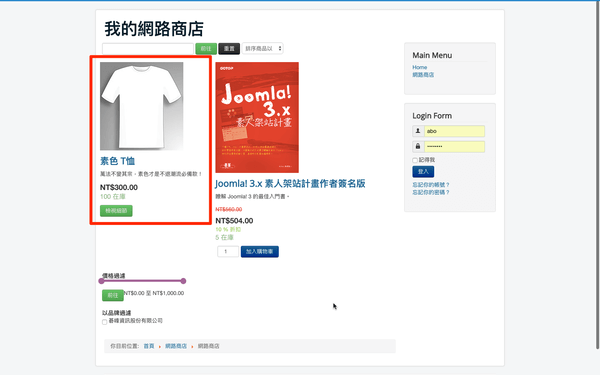Click the username field containing abo
Viewport: 600px width, 375px height.
coord(454,131)
